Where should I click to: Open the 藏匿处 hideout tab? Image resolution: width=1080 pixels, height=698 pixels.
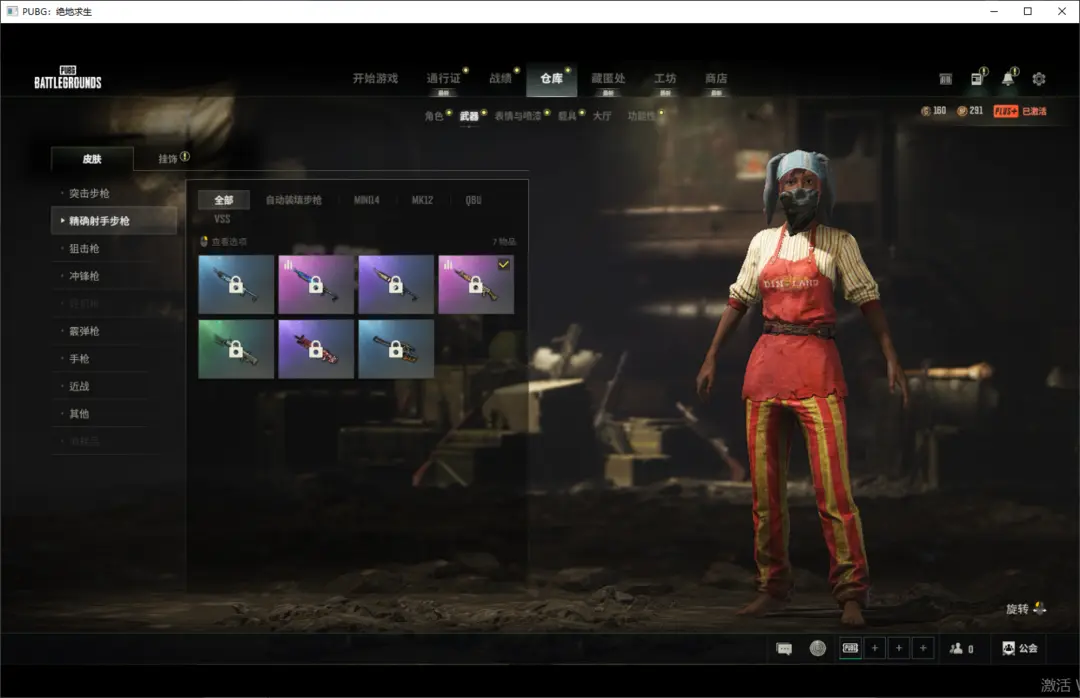coord(608,79)
